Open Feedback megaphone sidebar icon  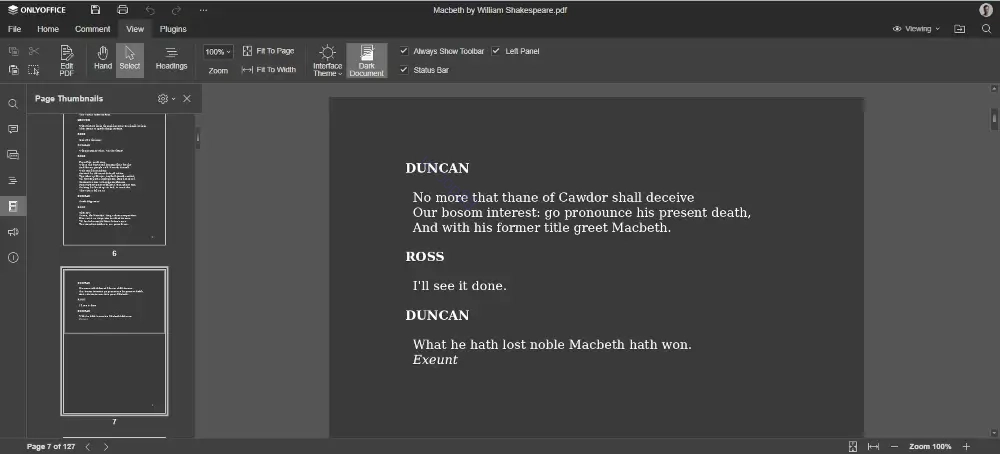(13, 232)
